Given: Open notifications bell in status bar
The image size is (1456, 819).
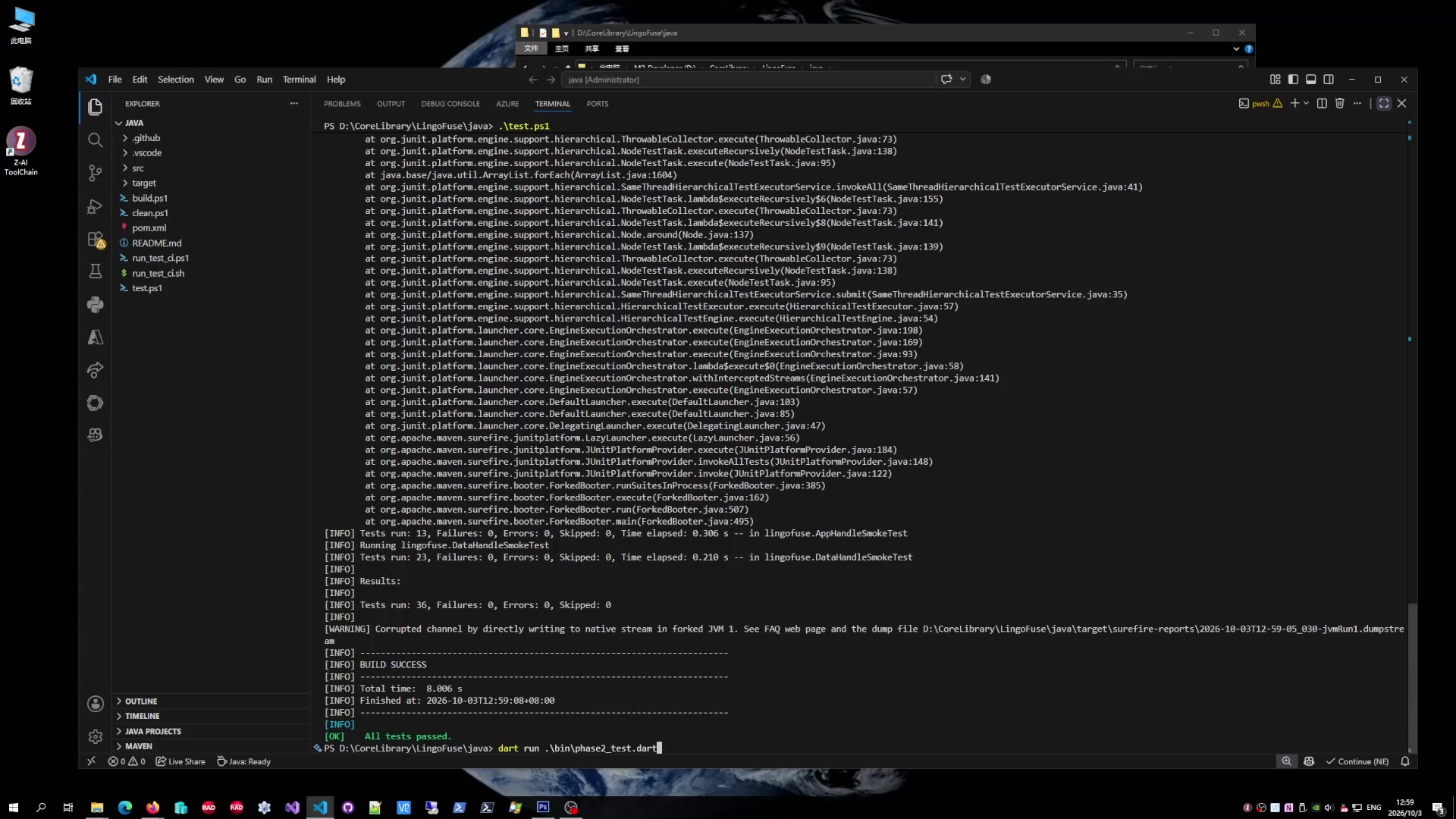Looking at the screenshot, I should [1404, 761].
